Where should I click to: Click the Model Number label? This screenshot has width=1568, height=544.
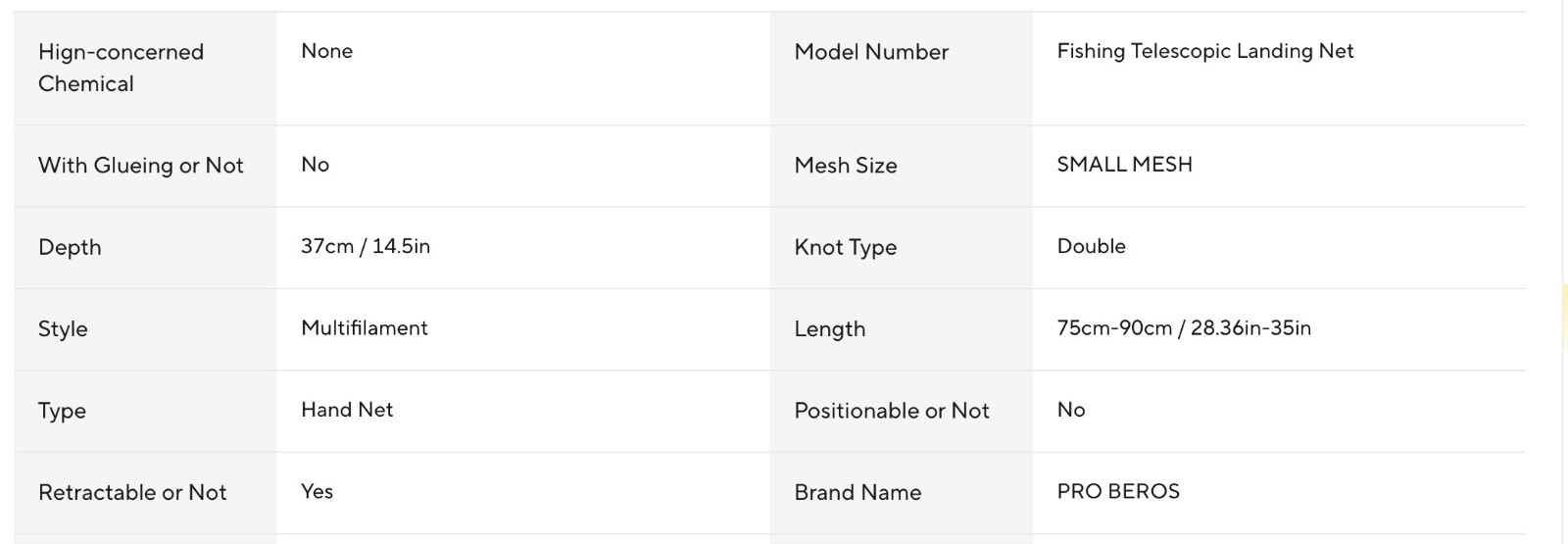[871, 52]
